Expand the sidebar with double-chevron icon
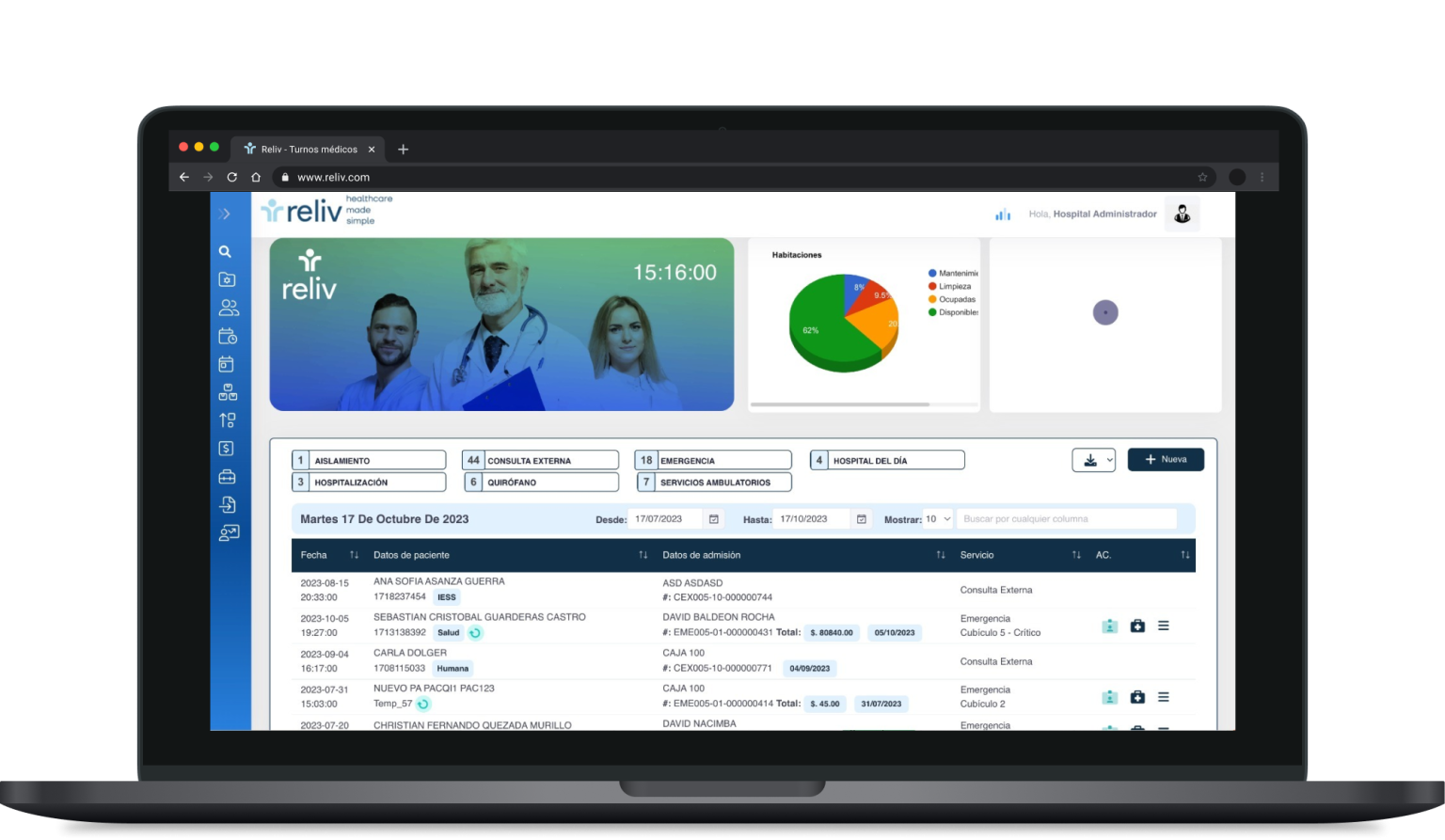This screenshot has width=1445, height=840. click(x=225, y=214)
